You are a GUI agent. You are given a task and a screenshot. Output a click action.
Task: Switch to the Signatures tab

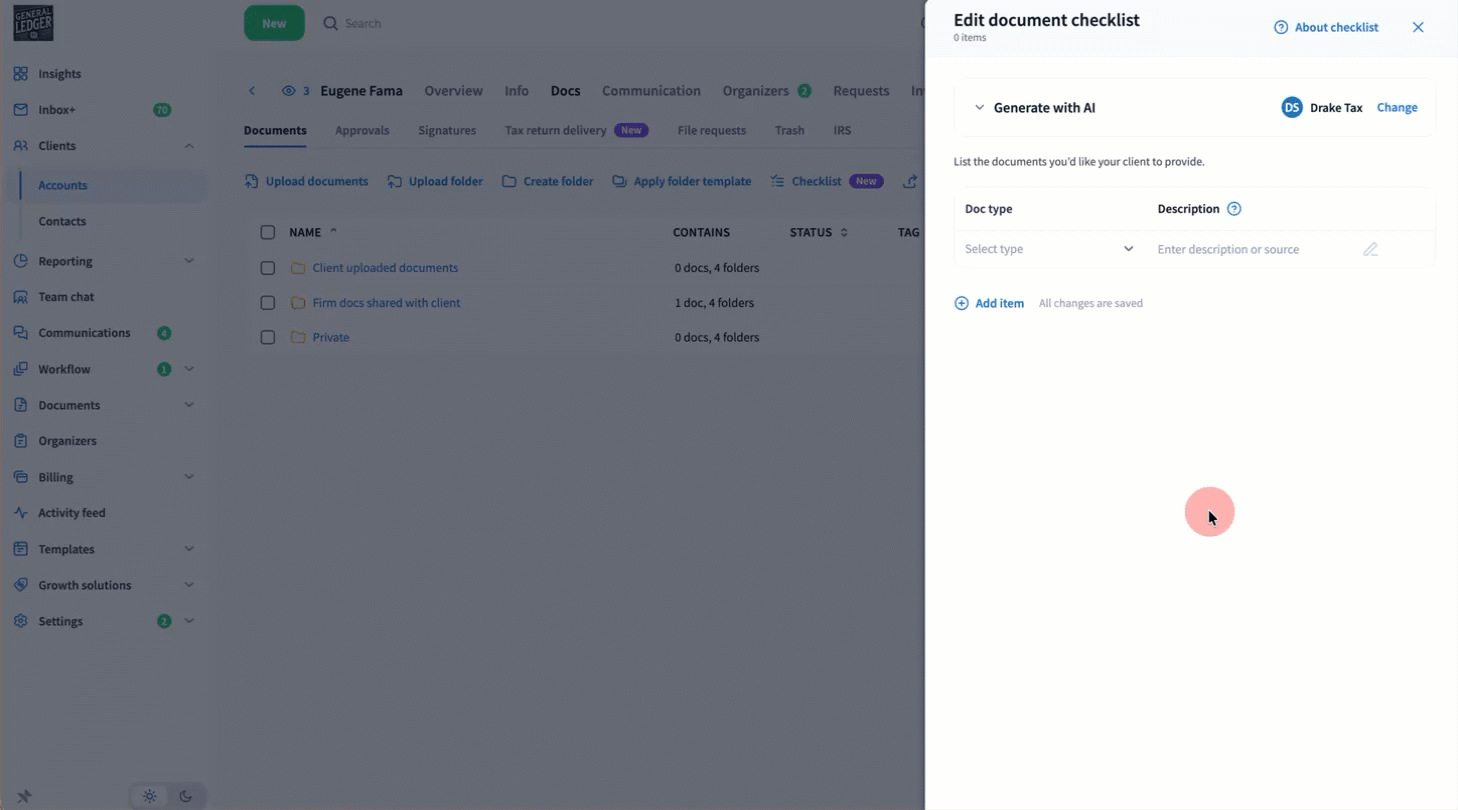[446, 130]
